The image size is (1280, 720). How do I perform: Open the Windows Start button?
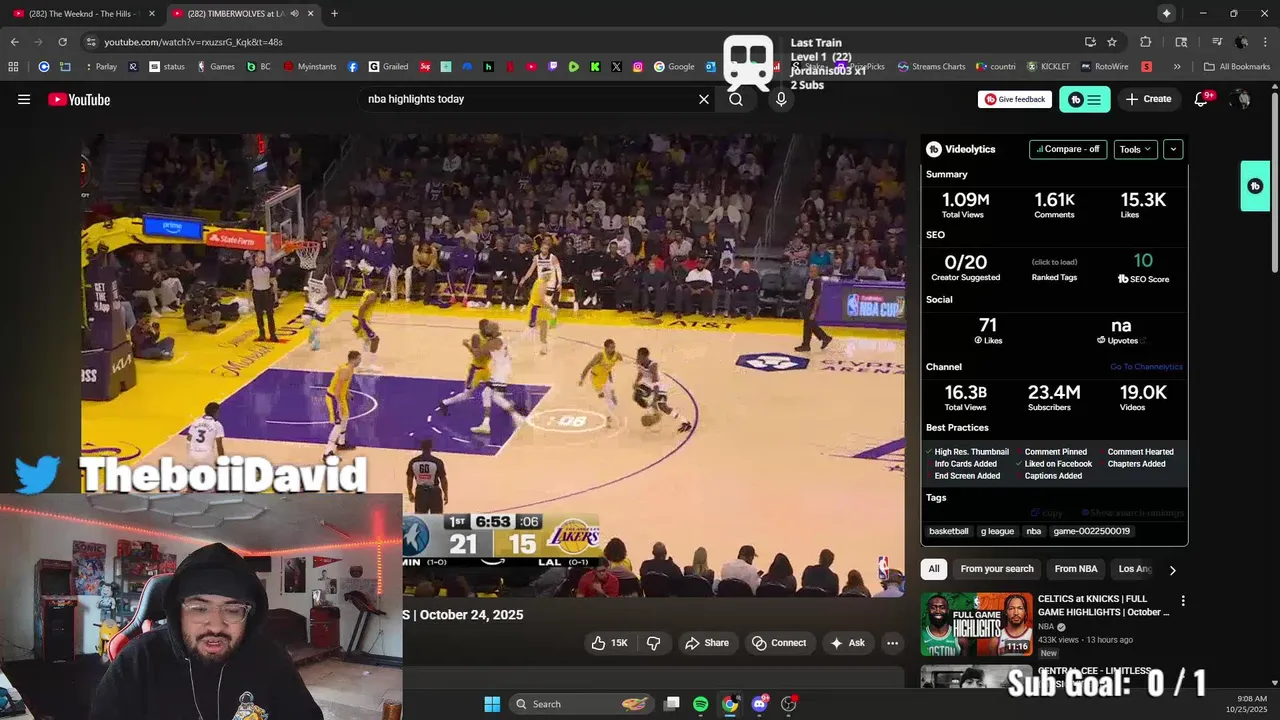coord(492,704)
